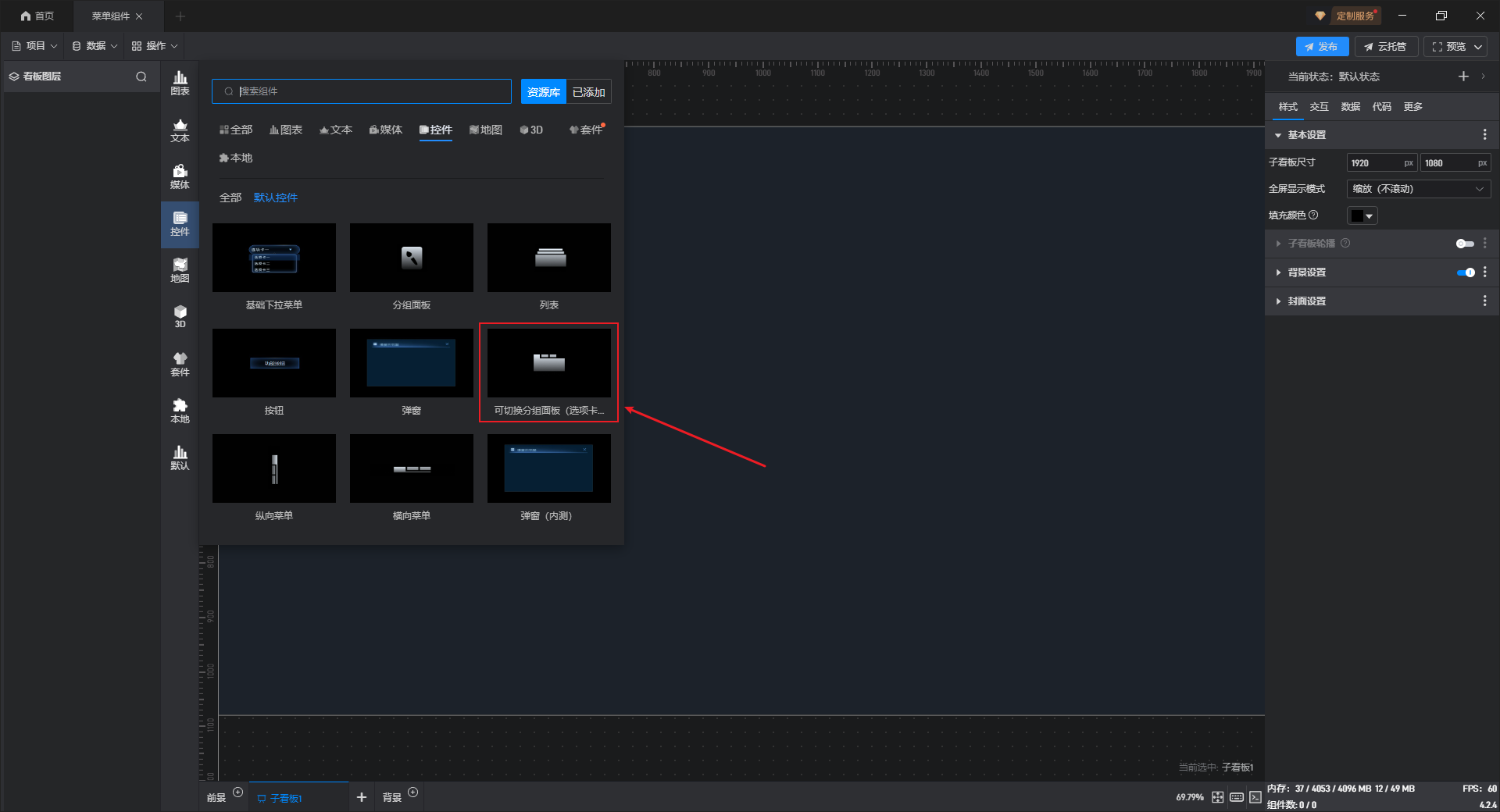Screen dimensions: 1500x812
Task: Expand the 封面设置 section
Action: pyautogui.click(x=1306, y=301)
